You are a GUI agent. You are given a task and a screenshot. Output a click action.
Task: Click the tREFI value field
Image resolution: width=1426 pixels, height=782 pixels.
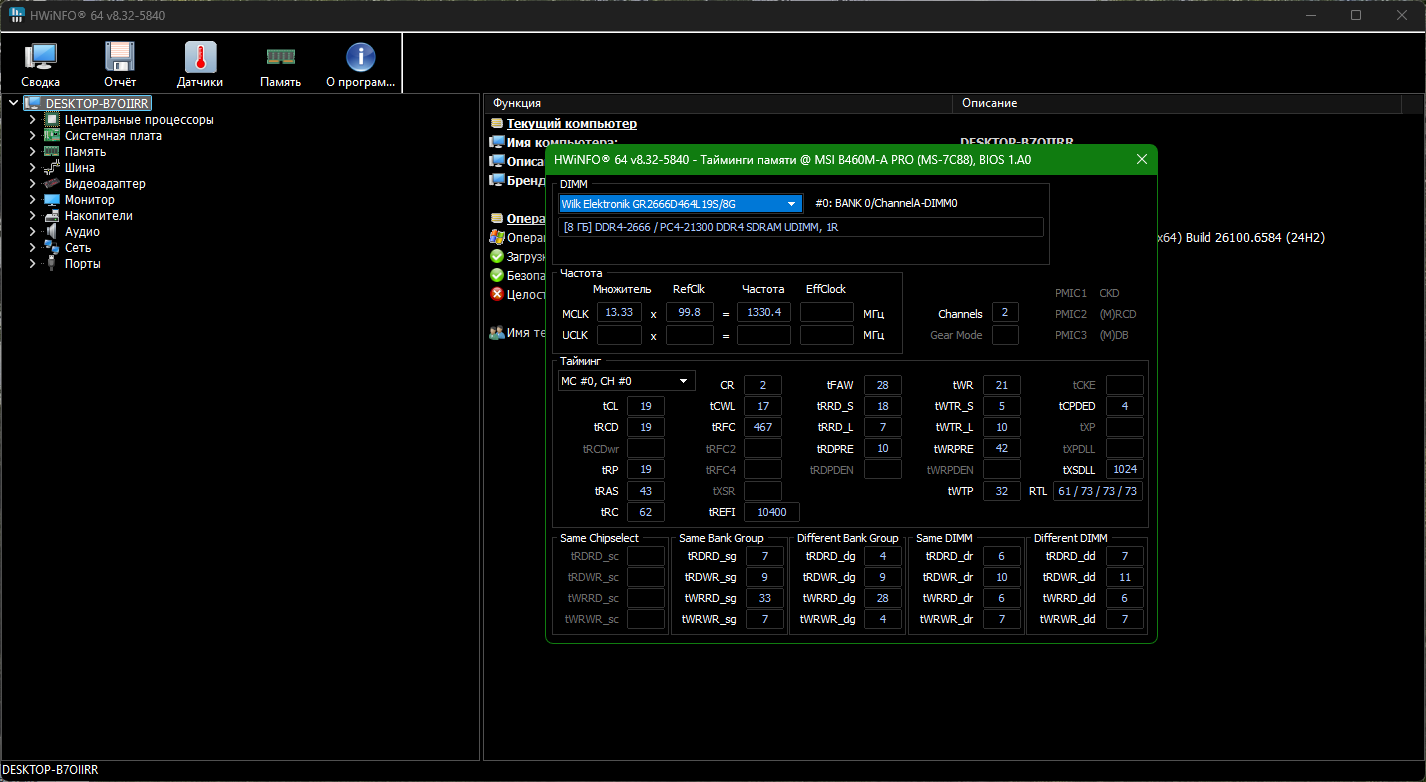coord(771,512)
